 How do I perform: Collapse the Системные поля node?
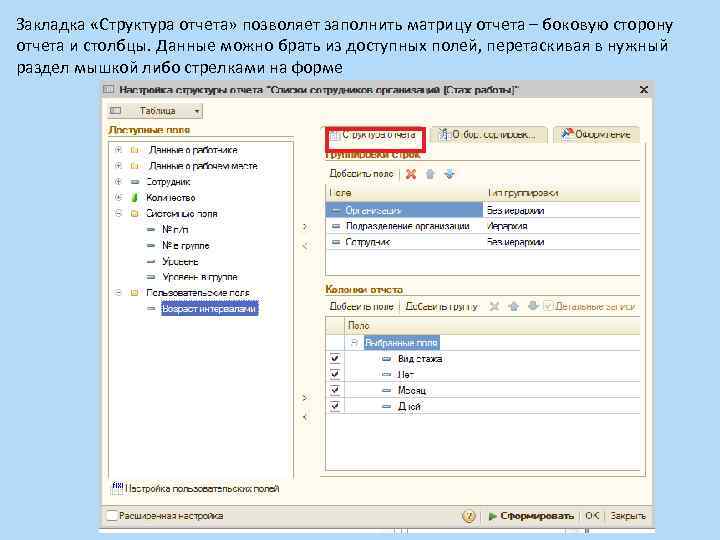point(118,214)
